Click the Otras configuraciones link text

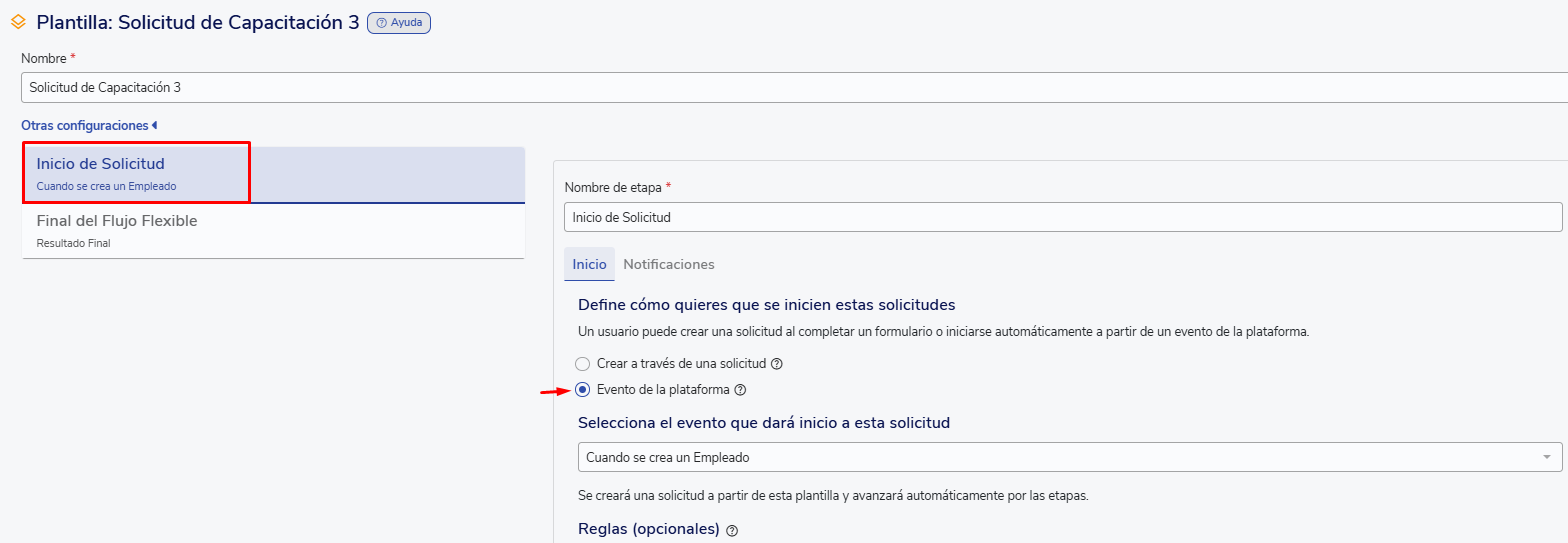pos(84,126)
